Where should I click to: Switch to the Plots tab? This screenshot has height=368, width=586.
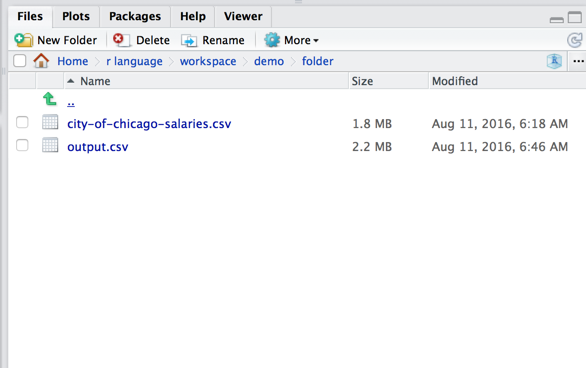click(x=76, y=16)
